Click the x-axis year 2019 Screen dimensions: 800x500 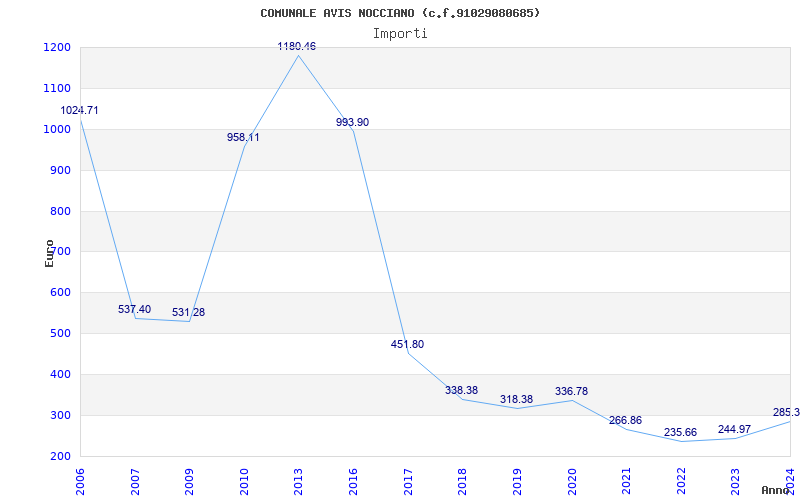pos(517,481)
